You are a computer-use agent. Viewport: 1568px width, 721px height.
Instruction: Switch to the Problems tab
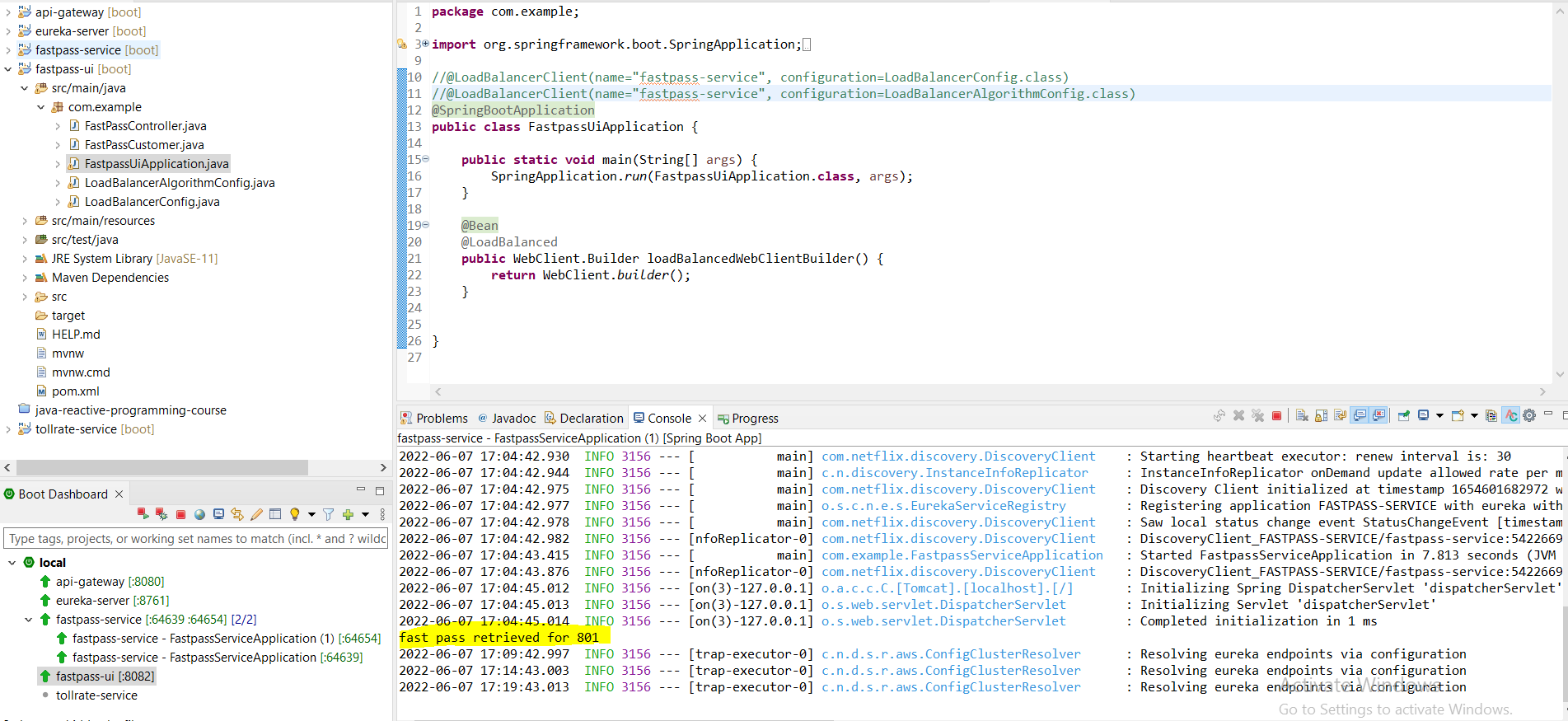pos(434,419)
